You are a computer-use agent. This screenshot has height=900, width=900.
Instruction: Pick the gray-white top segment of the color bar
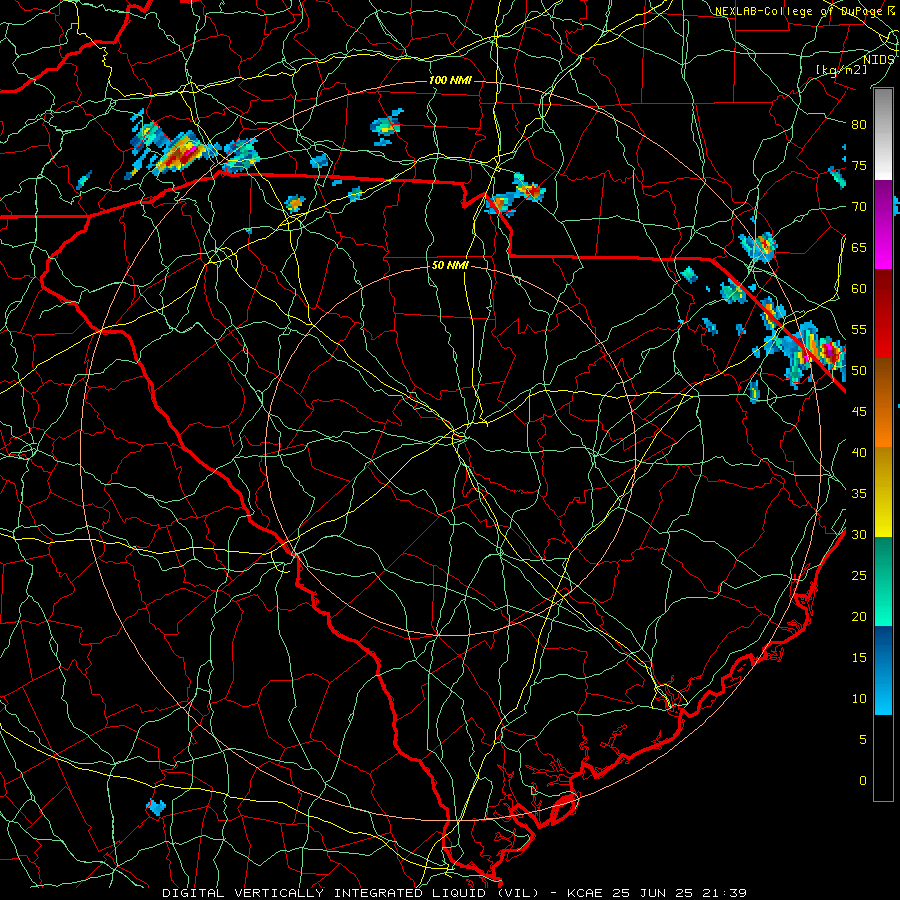click(x=883, y=135)
